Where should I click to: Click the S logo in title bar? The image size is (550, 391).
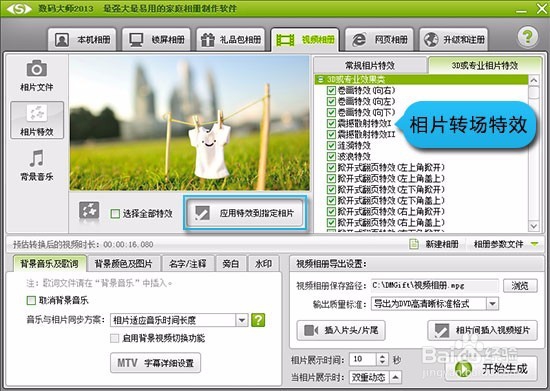pos(19,9)
